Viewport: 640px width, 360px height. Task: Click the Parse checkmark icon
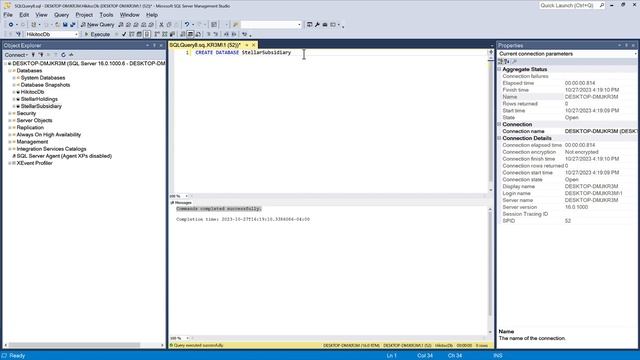(x=124, y=34)
